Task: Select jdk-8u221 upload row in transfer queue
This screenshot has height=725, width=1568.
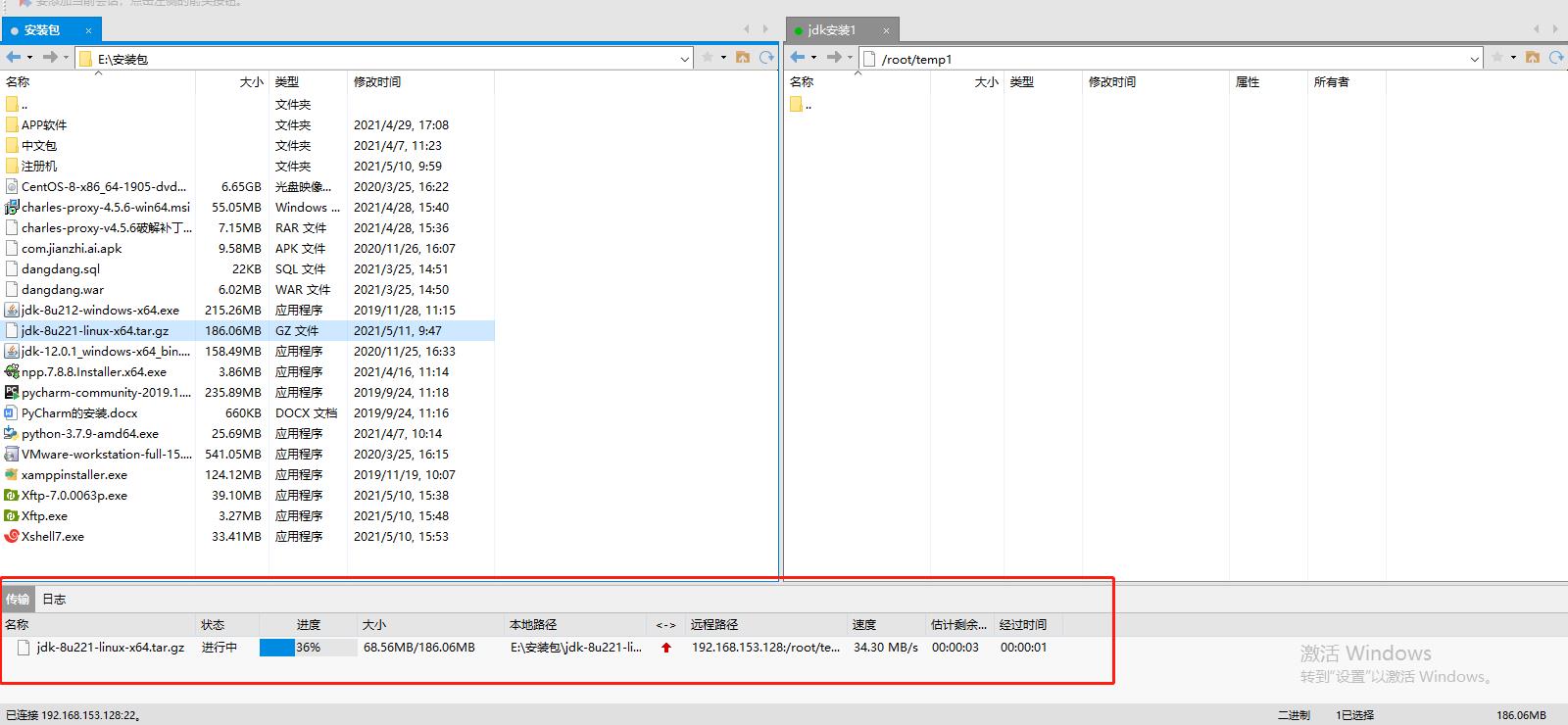Action: click(532, 648)
